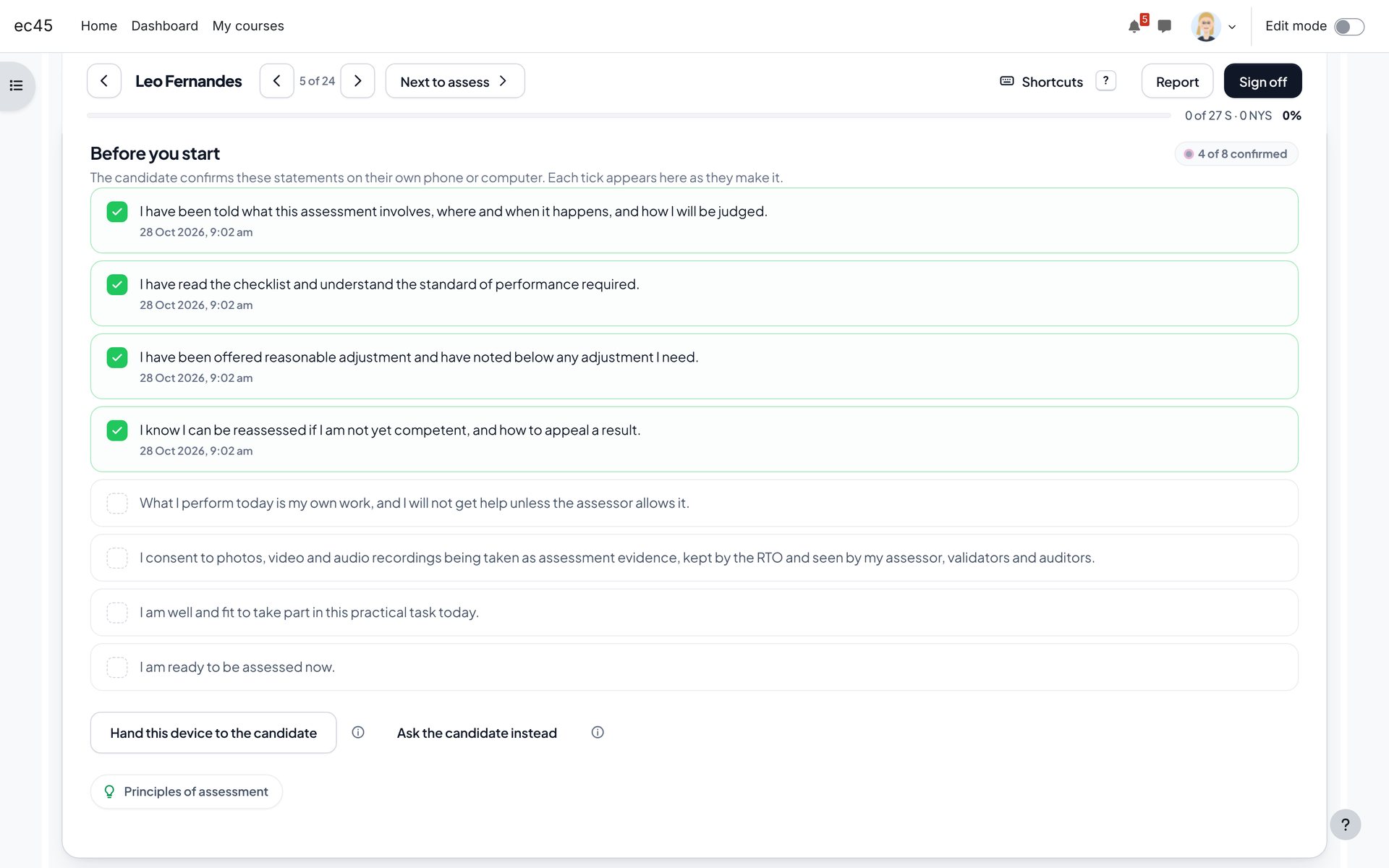
Task: Go to next candidate arrow
Action: point(357,81)
